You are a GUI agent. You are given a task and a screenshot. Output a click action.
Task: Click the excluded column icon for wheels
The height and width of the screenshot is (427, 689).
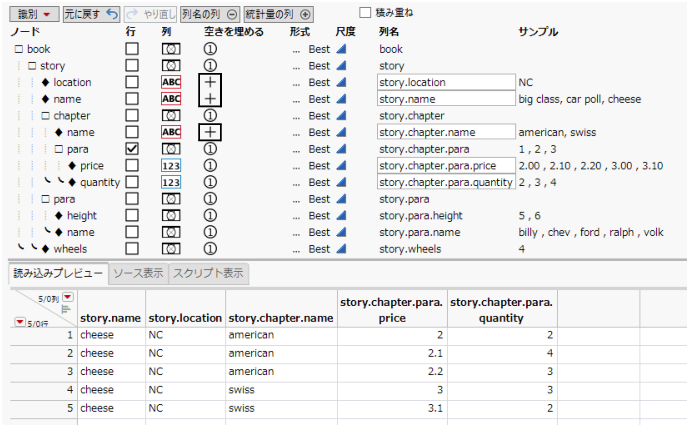coord(171,249)
